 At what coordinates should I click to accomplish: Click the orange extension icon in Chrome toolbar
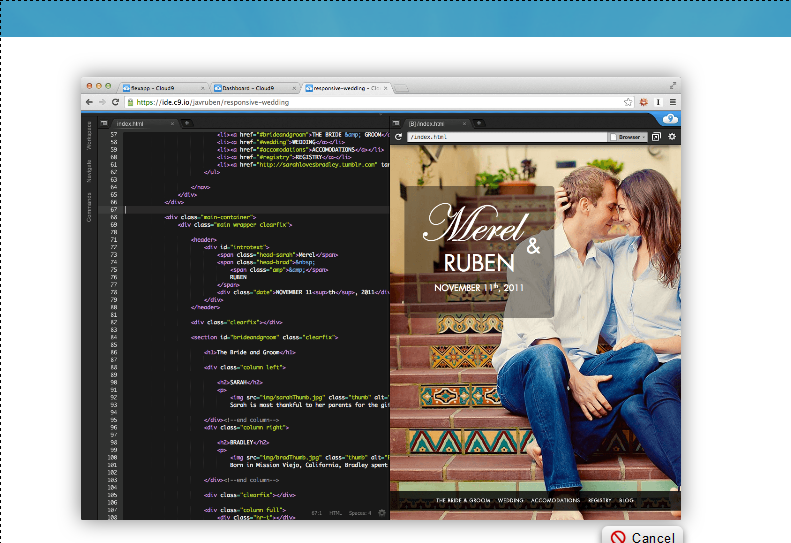643,102
